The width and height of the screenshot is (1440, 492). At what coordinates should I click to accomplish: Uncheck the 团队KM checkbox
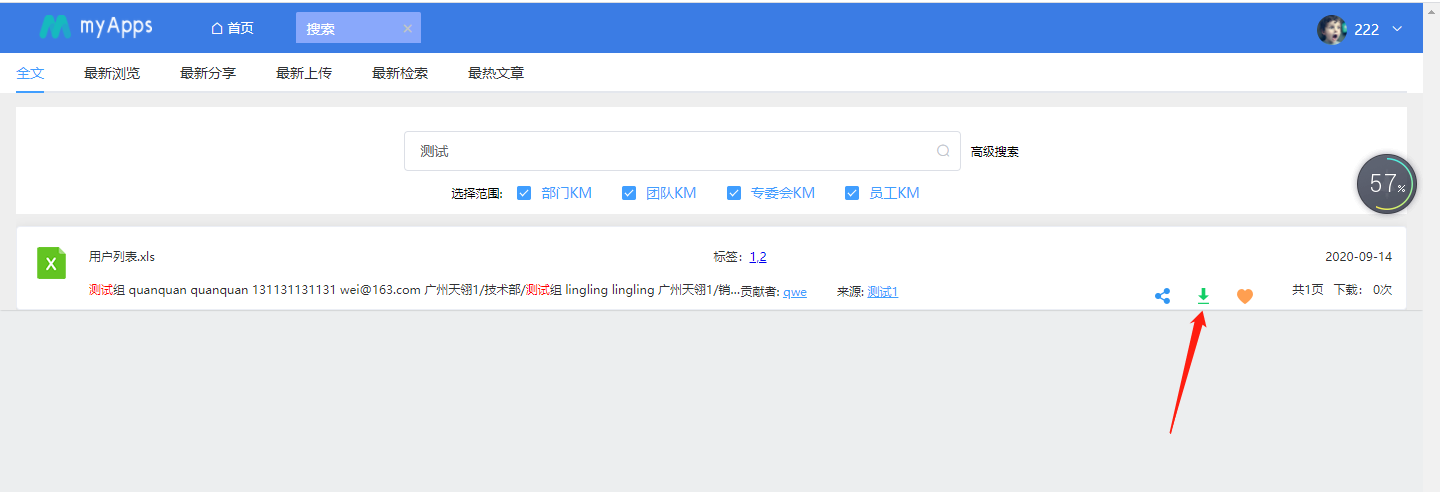(x=629, y=193)
